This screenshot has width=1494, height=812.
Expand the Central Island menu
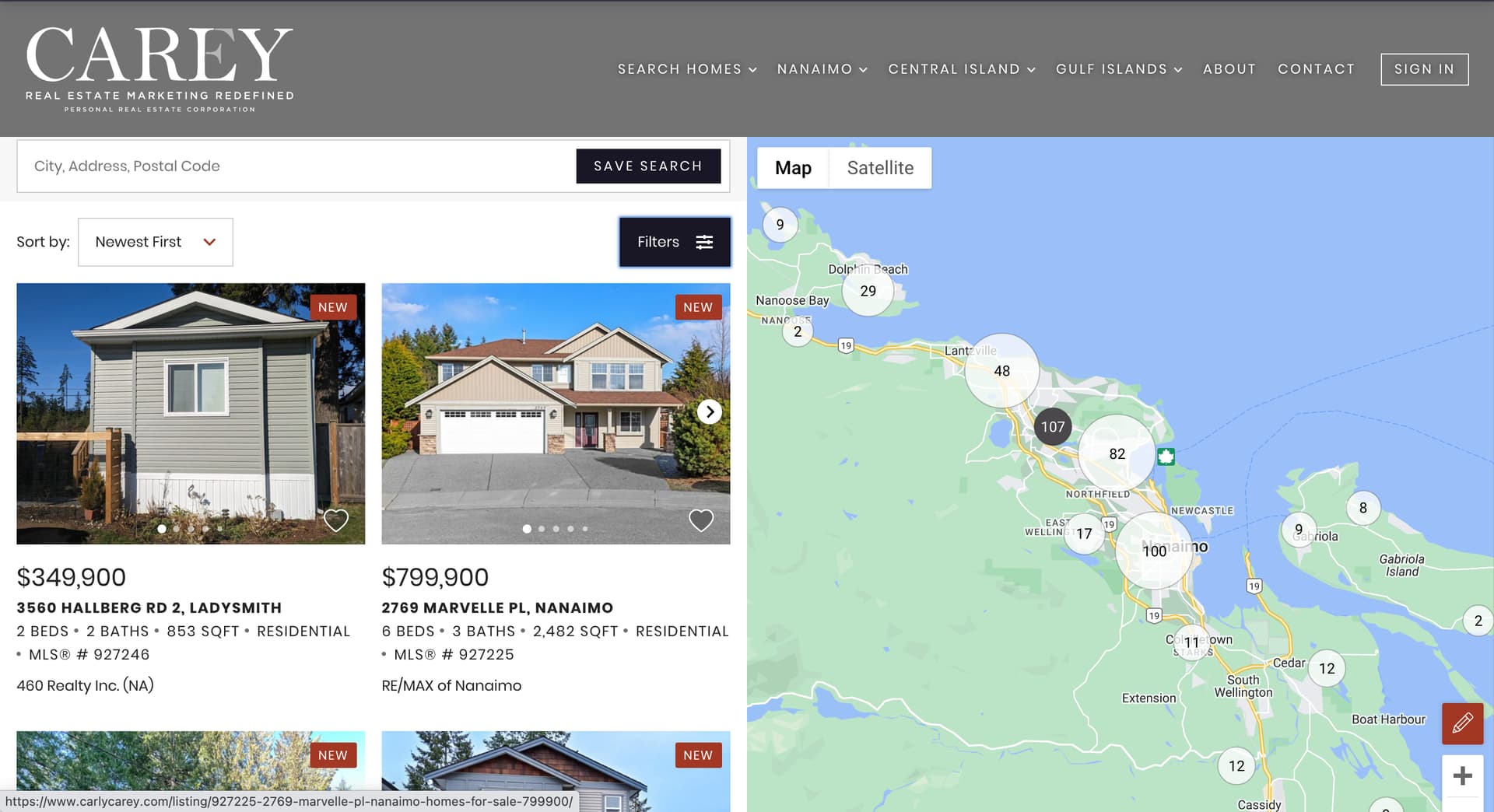(962, 69)
